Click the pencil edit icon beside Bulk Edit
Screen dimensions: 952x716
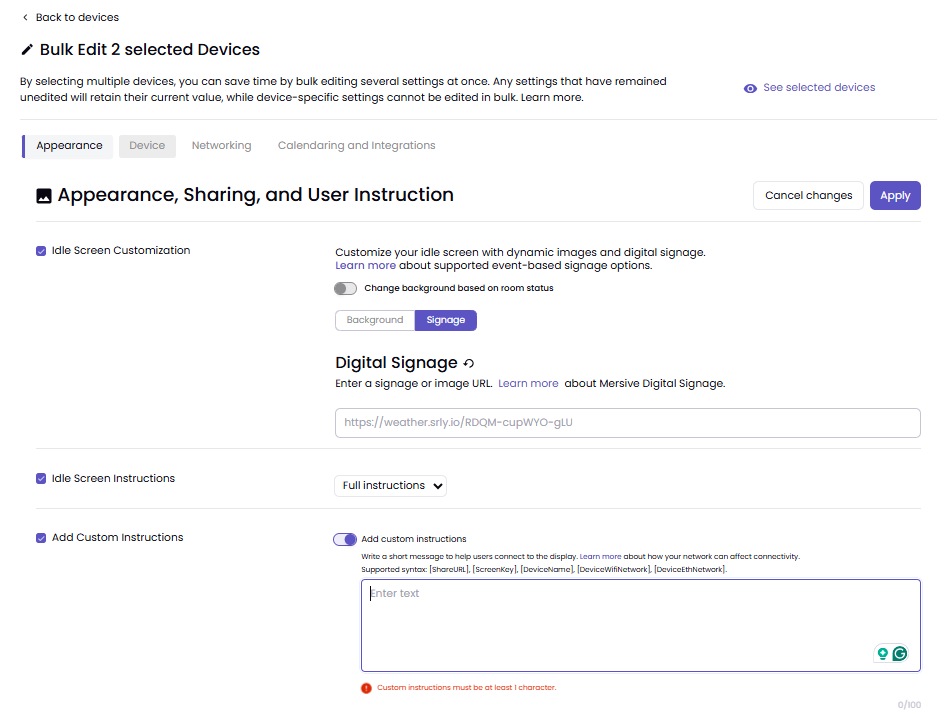(x=27, y=50)
